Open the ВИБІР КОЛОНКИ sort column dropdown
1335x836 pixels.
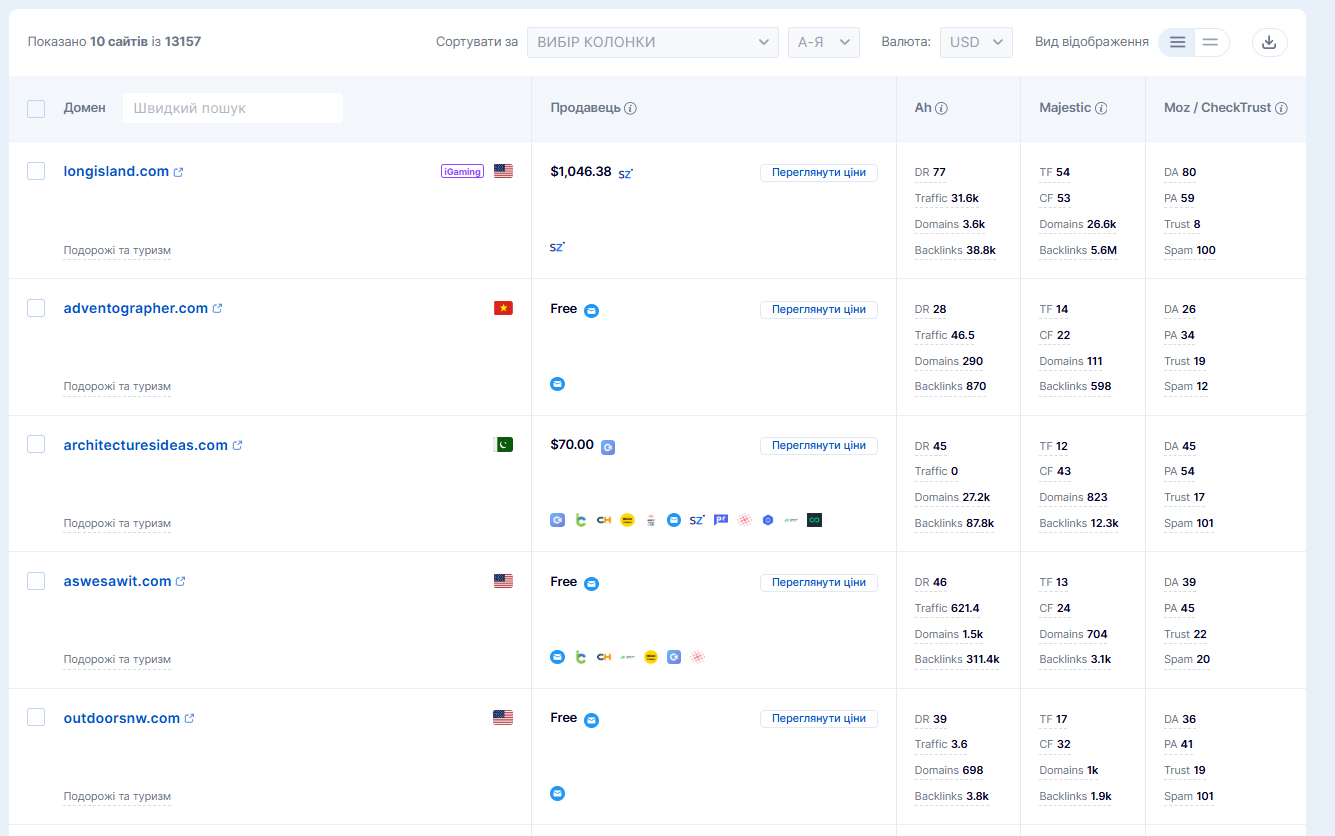point(653,42)
